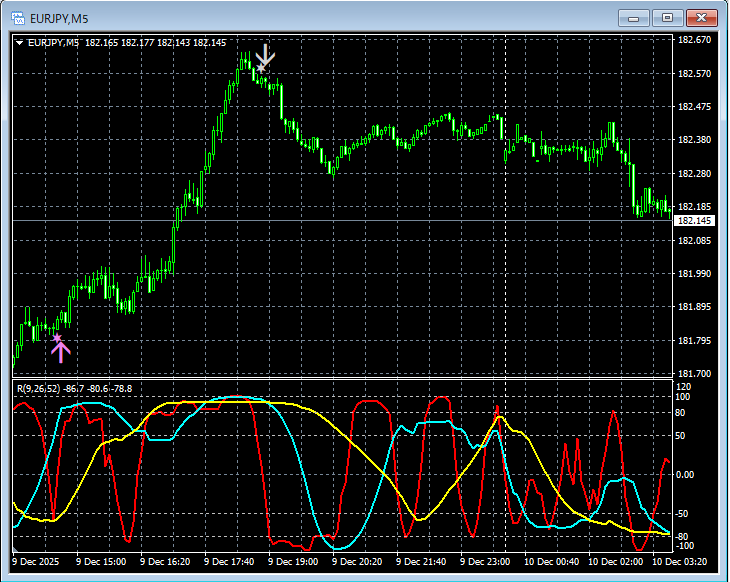Maximize the EURJPY,M5 chart window
The width and height of the screenshot is (730, 582).
(667, 18)
